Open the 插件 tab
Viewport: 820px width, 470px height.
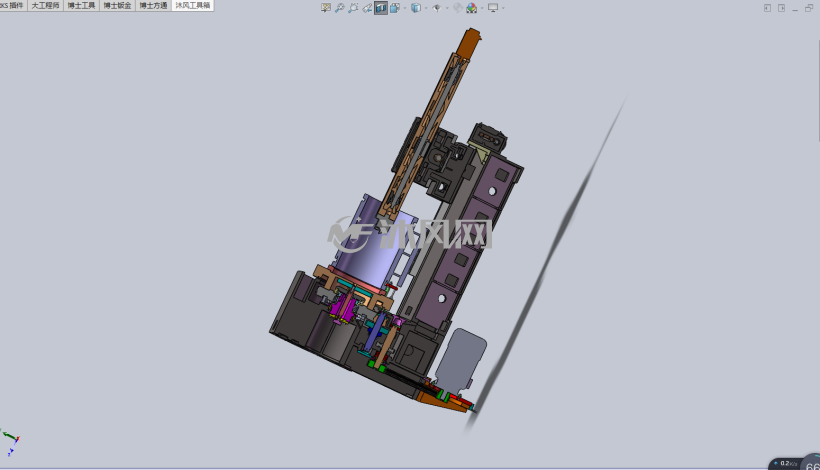tap(13, 5)
